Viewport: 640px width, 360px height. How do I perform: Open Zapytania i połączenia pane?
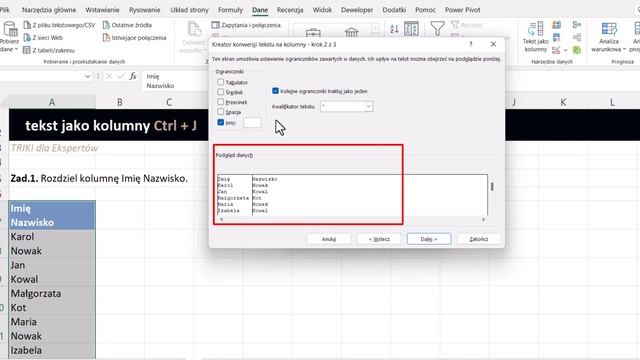coord(246,25)
